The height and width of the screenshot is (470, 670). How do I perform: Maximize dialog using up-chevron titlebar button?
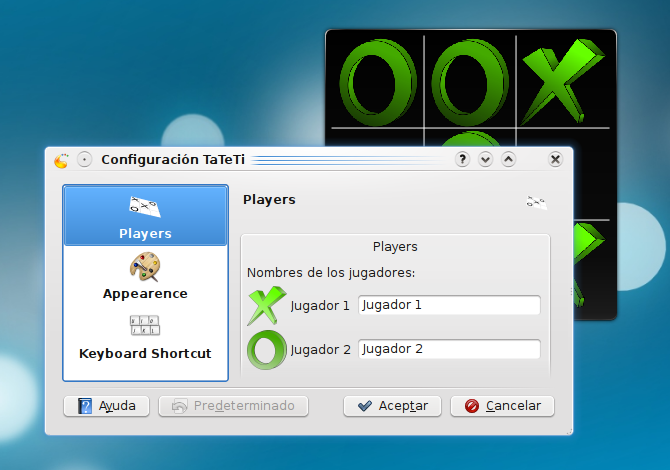click(x=508, y=159)
